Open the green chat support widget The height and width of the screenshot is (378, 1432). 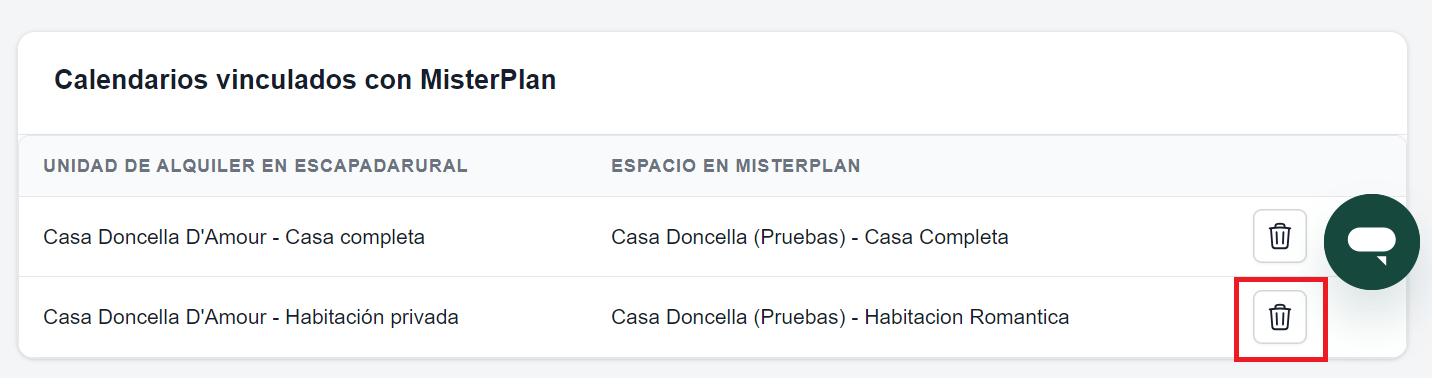(x=1372, y=242)
